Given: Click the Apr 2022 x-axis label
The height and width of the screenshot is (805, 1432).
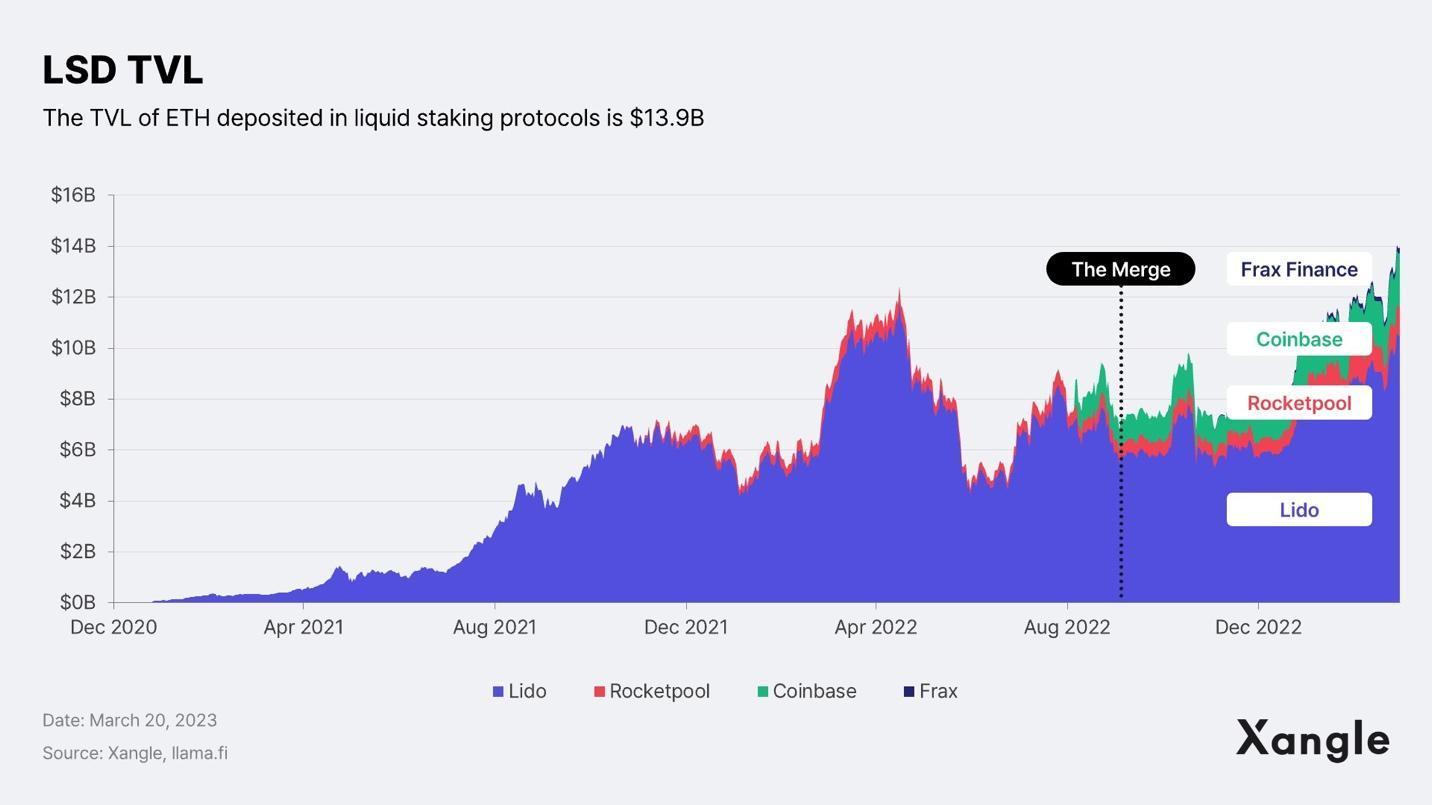Looking at the screenshot, I should click(876, 627).
